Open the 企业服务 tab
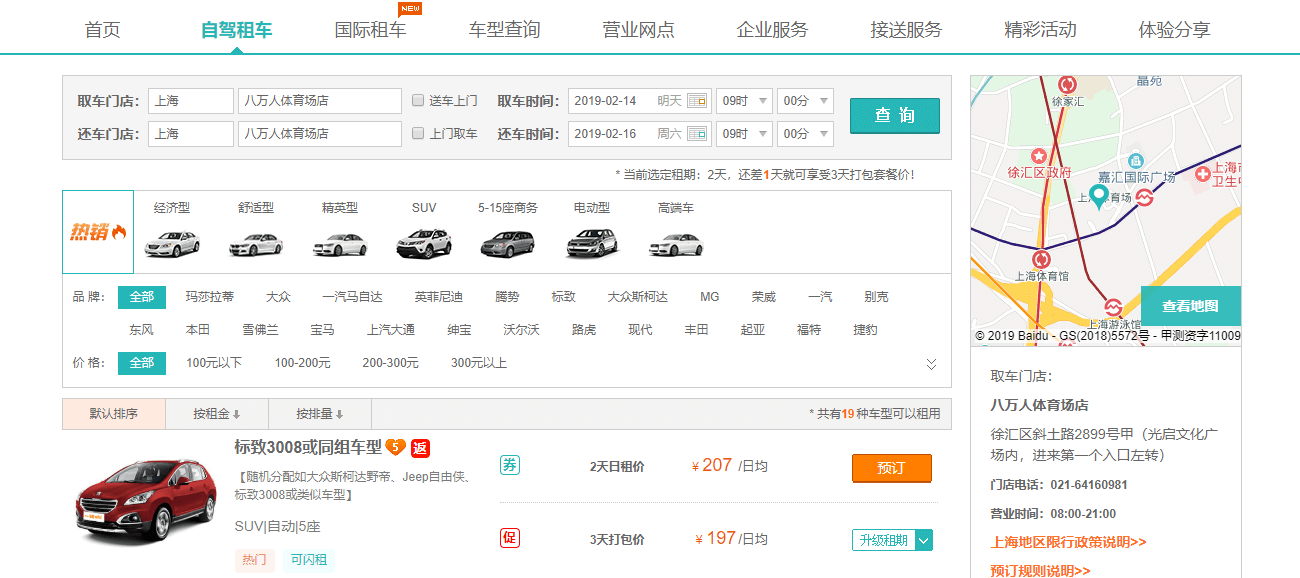 (772, 29)
